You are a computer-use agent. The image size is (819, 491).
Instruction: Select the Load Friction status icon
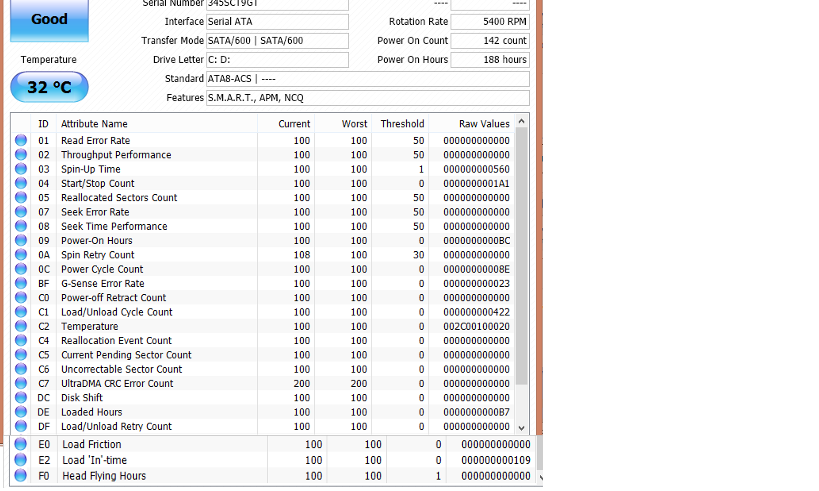(20, 444)
